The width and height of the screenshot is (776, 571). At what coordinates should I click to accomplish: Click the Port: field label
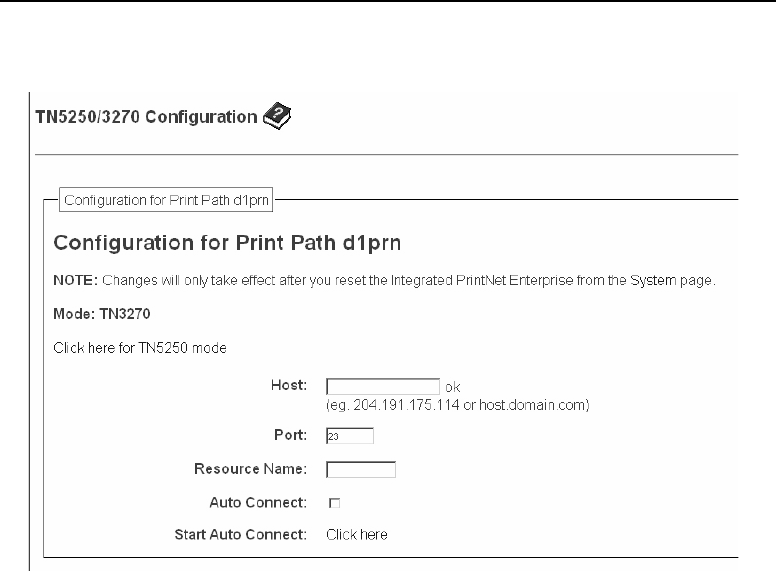tap(291, 436)
